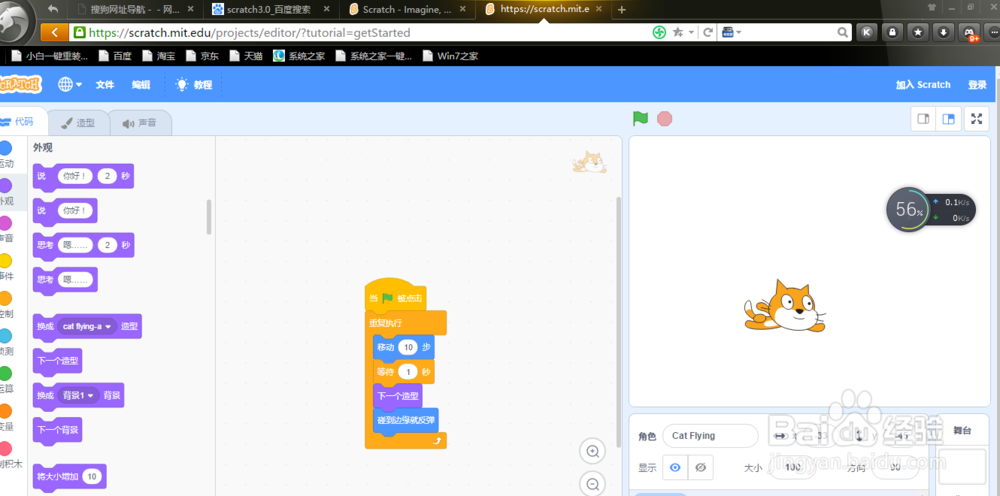Image resolution: width=1000 pixels, height=496 pixels.
Task: Select the blue motion category circle
Action: [x=5, y=149]
